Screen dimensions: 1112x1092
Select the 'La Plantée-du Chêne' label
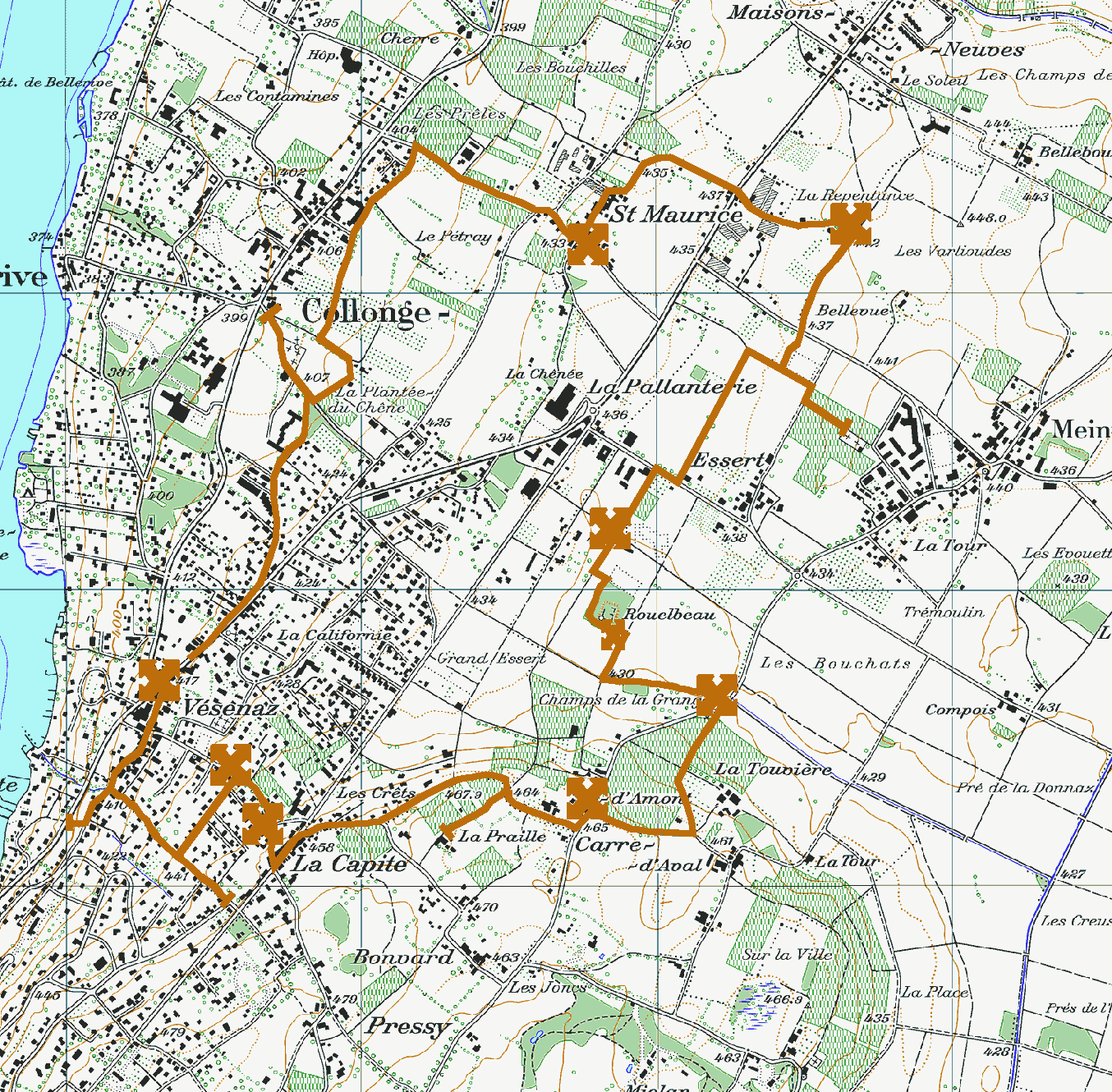[381, 399]
